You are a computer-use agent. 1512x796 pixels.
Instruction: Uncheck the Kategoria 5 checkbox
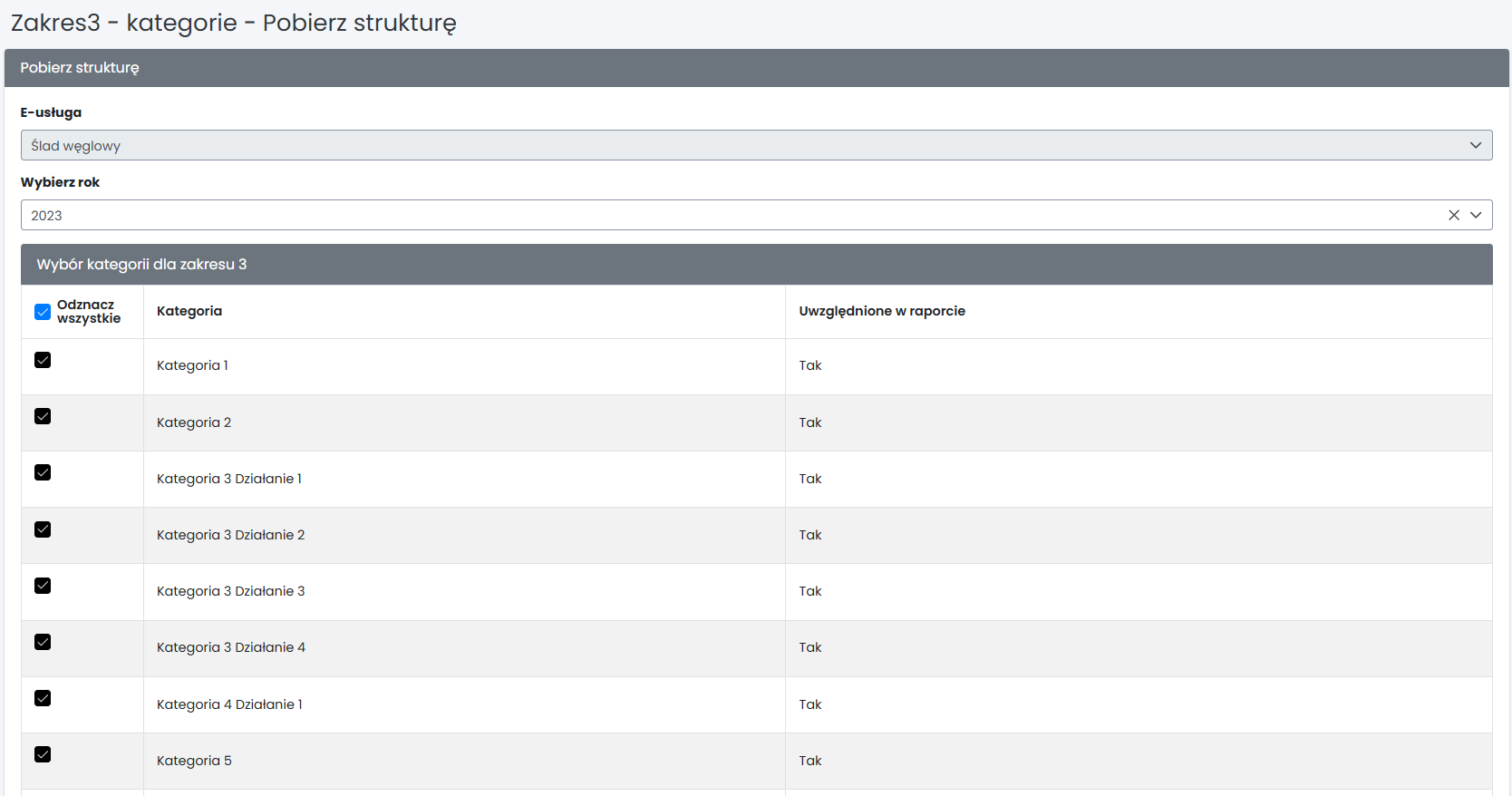click(43, 754)
